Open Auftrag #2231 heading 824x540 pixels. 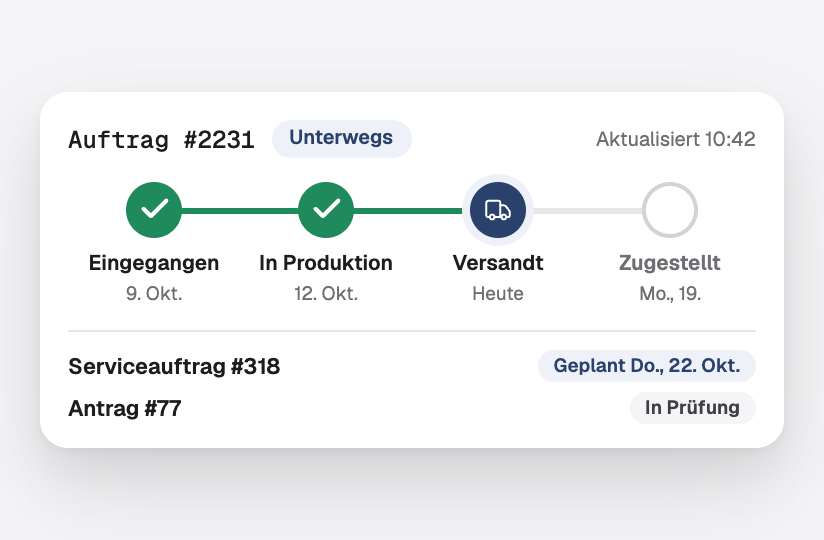[x=161, y=140]
